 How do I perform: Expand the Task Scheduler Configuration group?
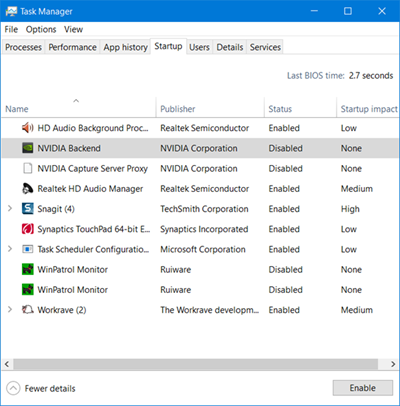(x=10, y=249)
